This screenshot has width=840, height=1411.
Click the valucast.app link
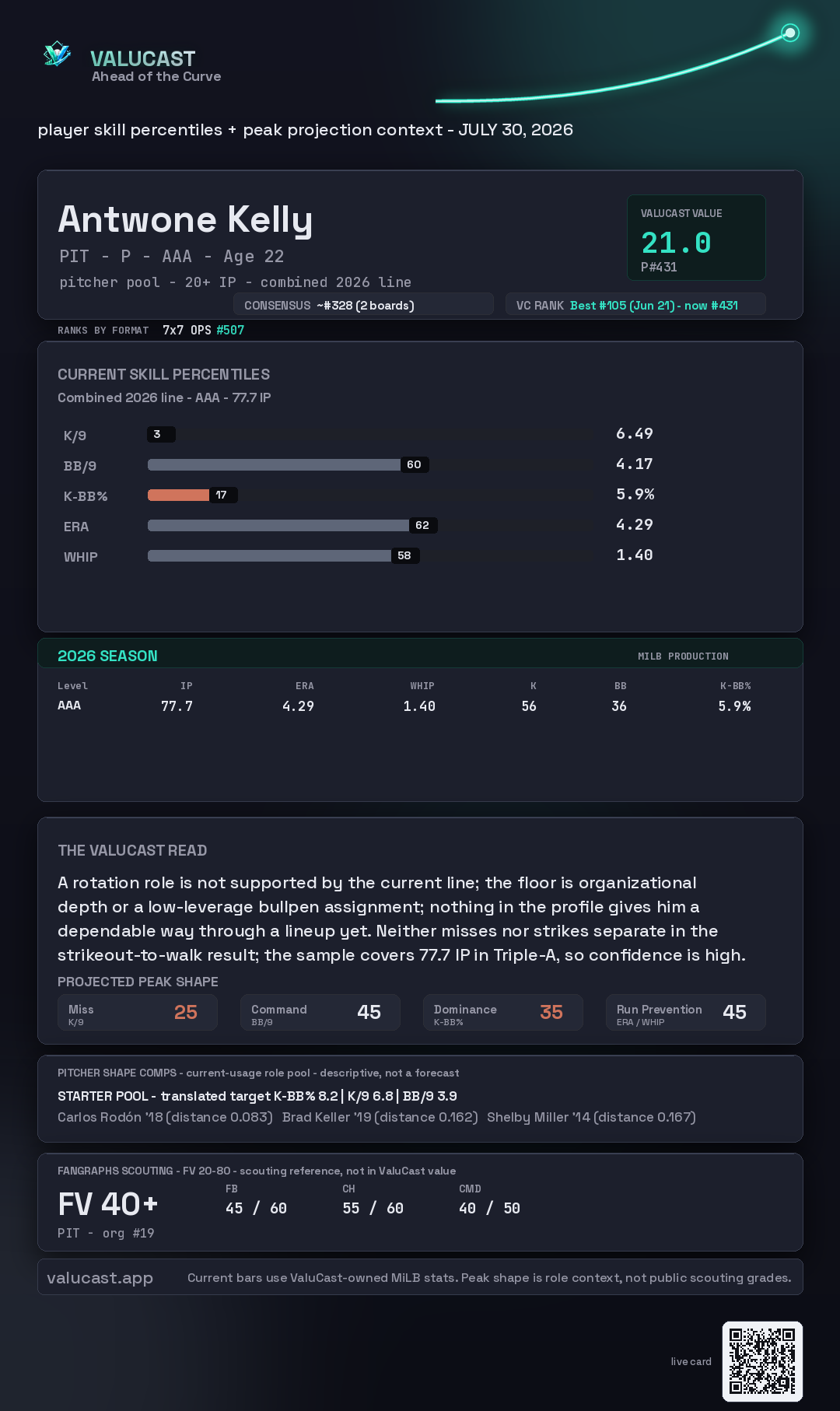(x=100, y=1278)
